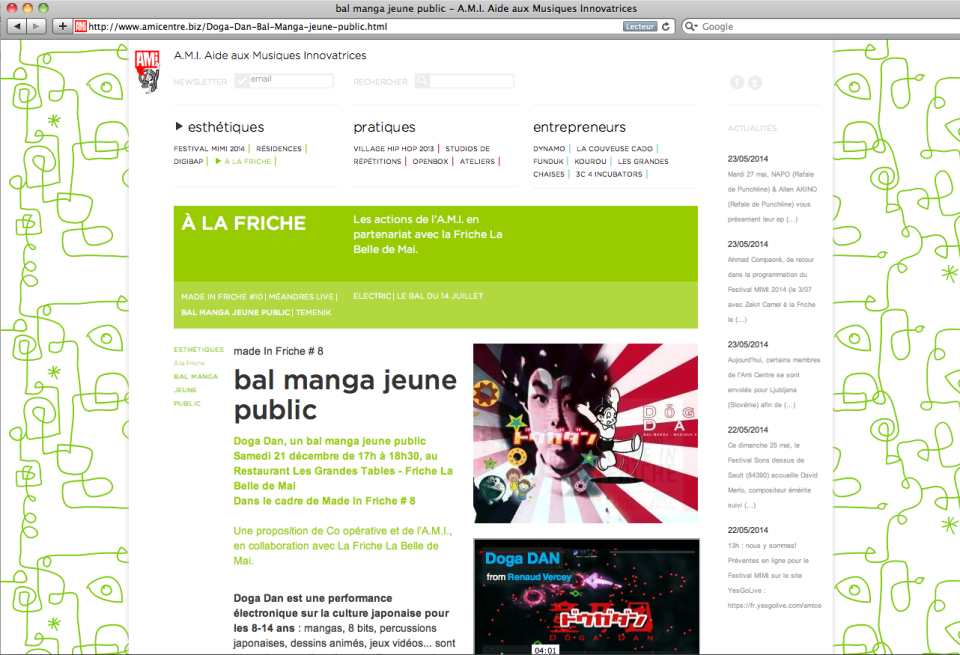The width and height of the screenshot is (960, 655).
Task: Click the newsletter email input field
Action: pyautogui.click(x=291, y=81)
